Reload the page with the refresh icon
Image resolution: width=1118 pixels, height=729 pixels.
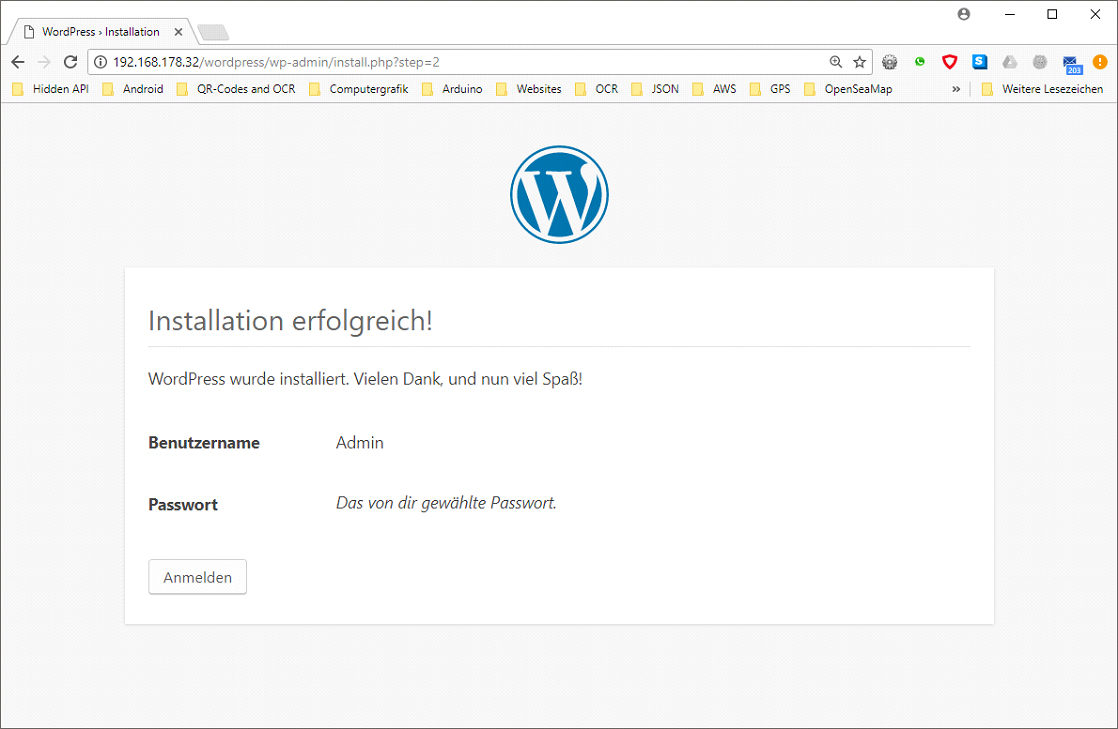click(x=70, y=62)
